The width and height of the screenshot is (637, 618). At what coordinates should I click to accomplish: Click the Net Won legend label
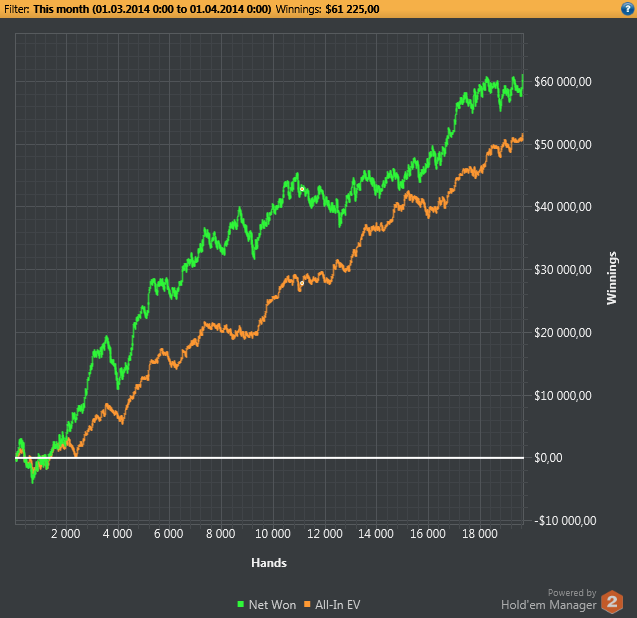[272, 605]
